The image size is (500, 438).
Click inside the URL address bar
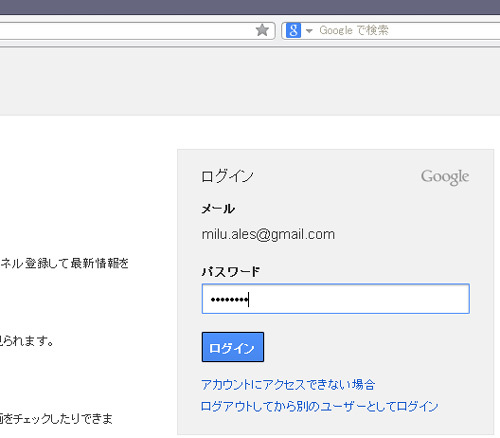[x=127, y=31]
